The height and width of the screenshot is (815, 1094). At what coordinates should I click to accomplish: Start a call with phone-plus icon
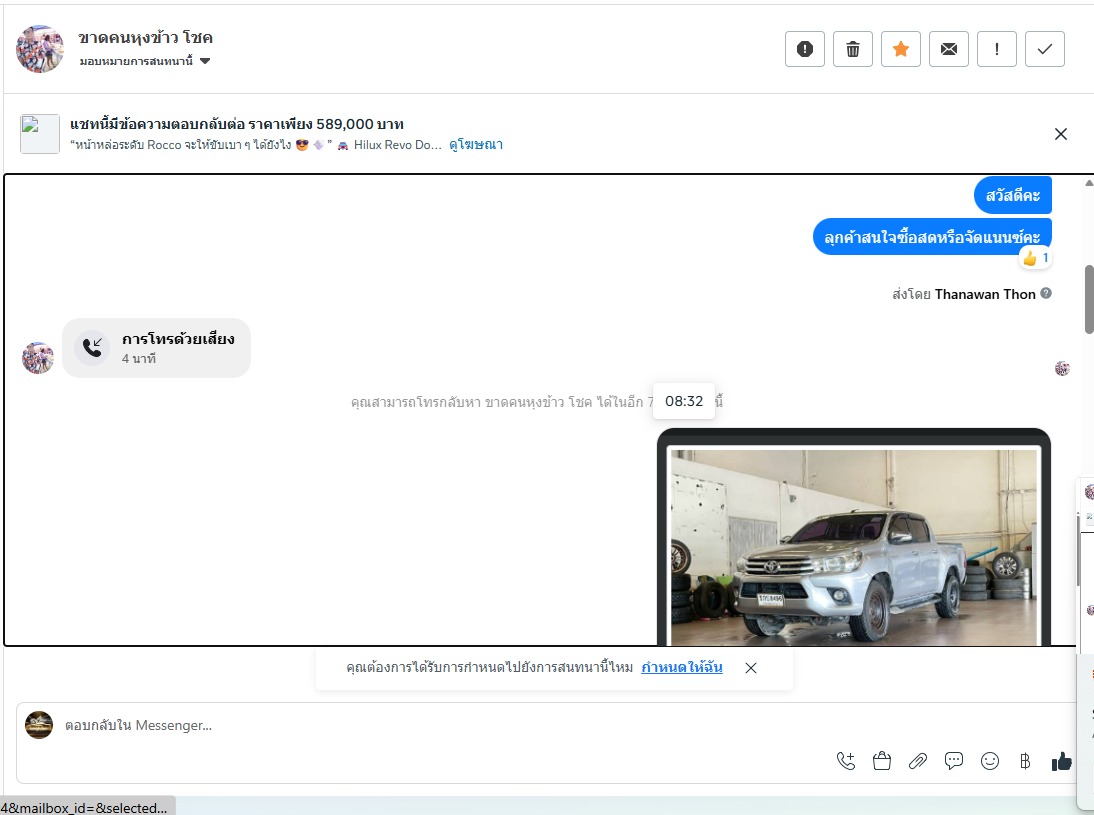[x=846, y=761]
